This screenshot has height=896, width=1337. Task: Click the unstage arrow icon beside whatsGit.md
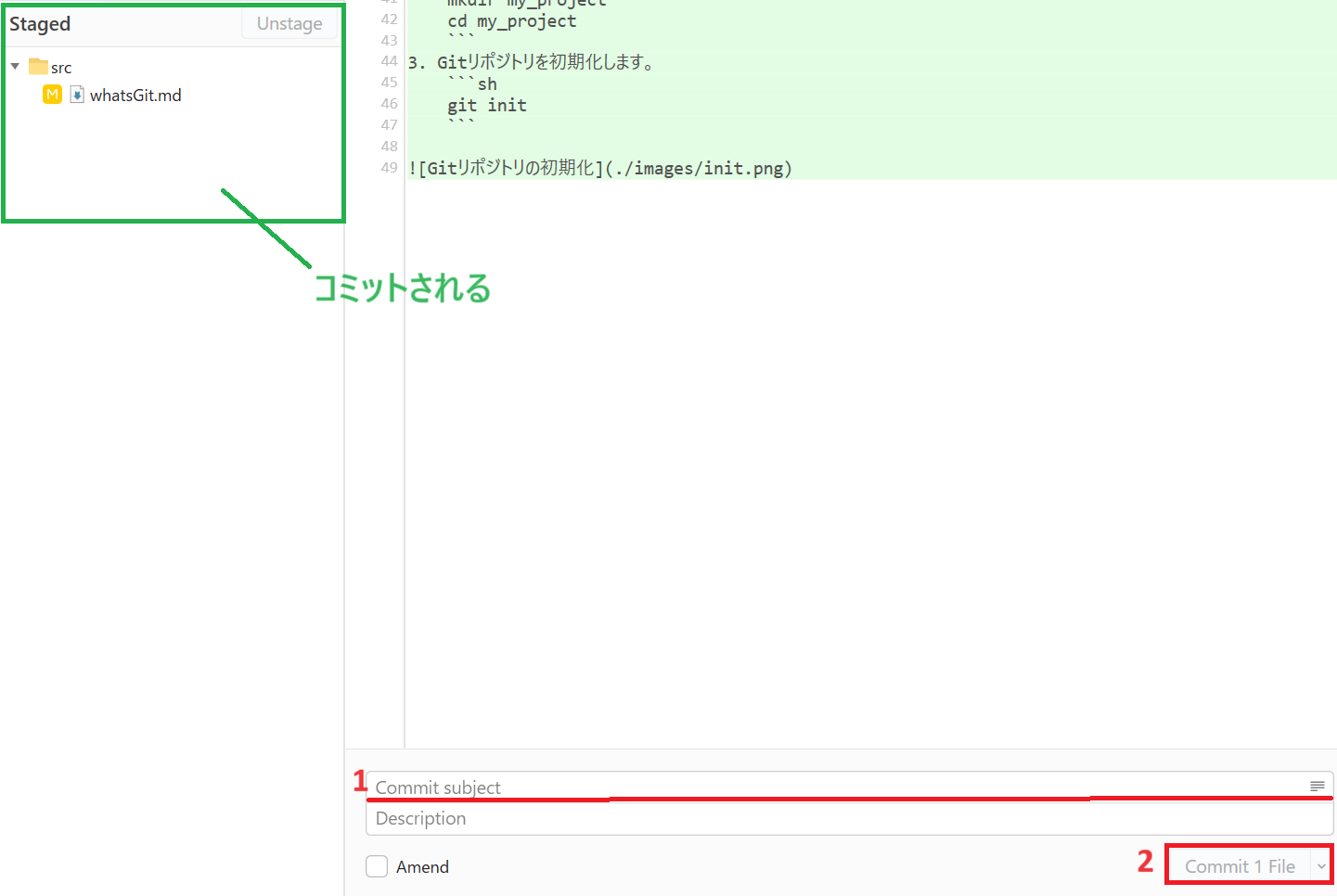coord(77,94)
